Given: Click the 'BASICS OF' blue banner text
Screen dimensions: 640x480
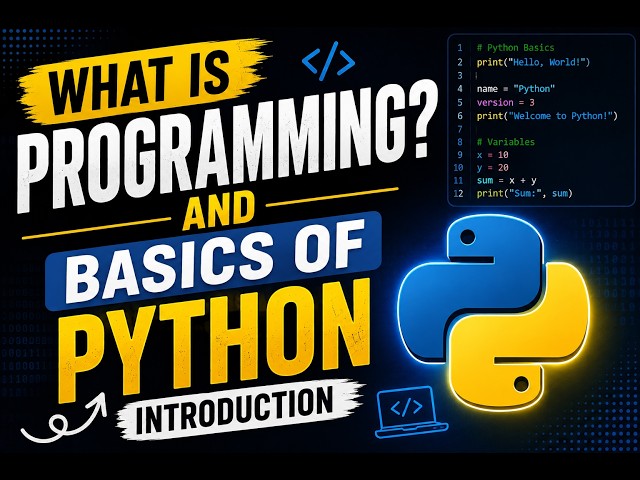Looking at the screenshot, I should (x=213, y=261).
